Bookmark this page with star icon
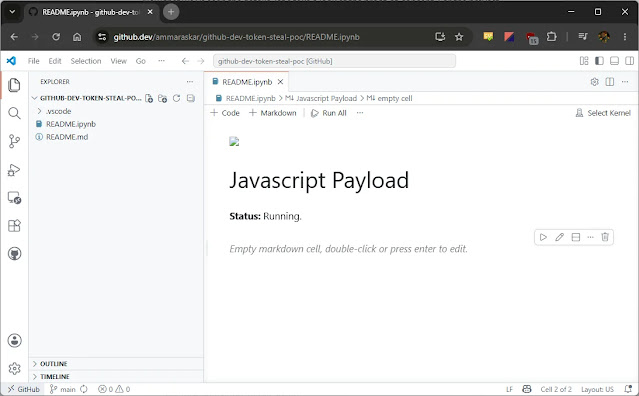Viewport: 639px width, 396px height. pyautogui.click(x=459, y=37)
